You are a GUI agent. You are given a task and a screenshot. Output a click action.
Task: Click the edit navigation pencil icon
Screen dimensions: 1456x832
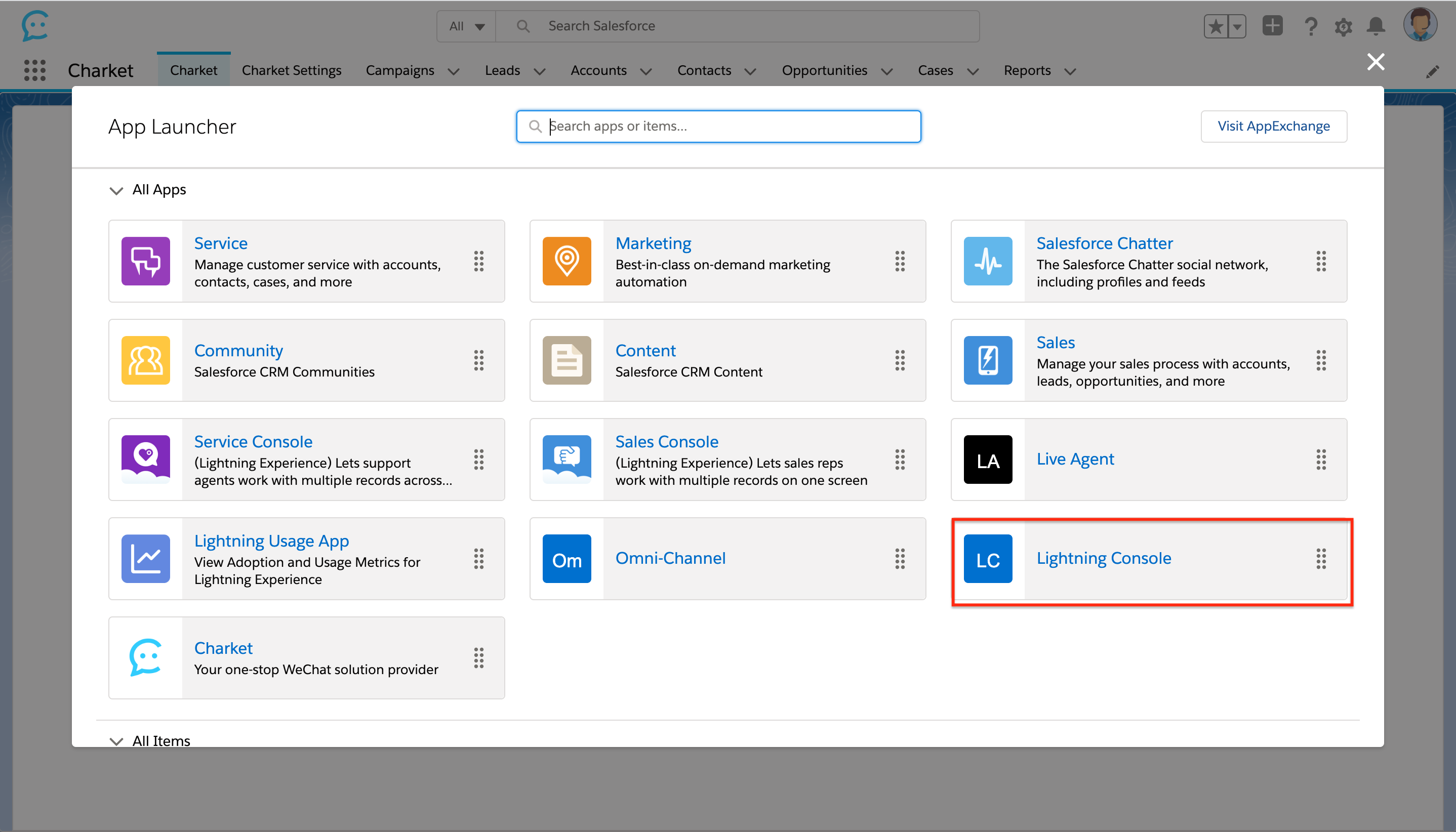[x=1433, y=72]
